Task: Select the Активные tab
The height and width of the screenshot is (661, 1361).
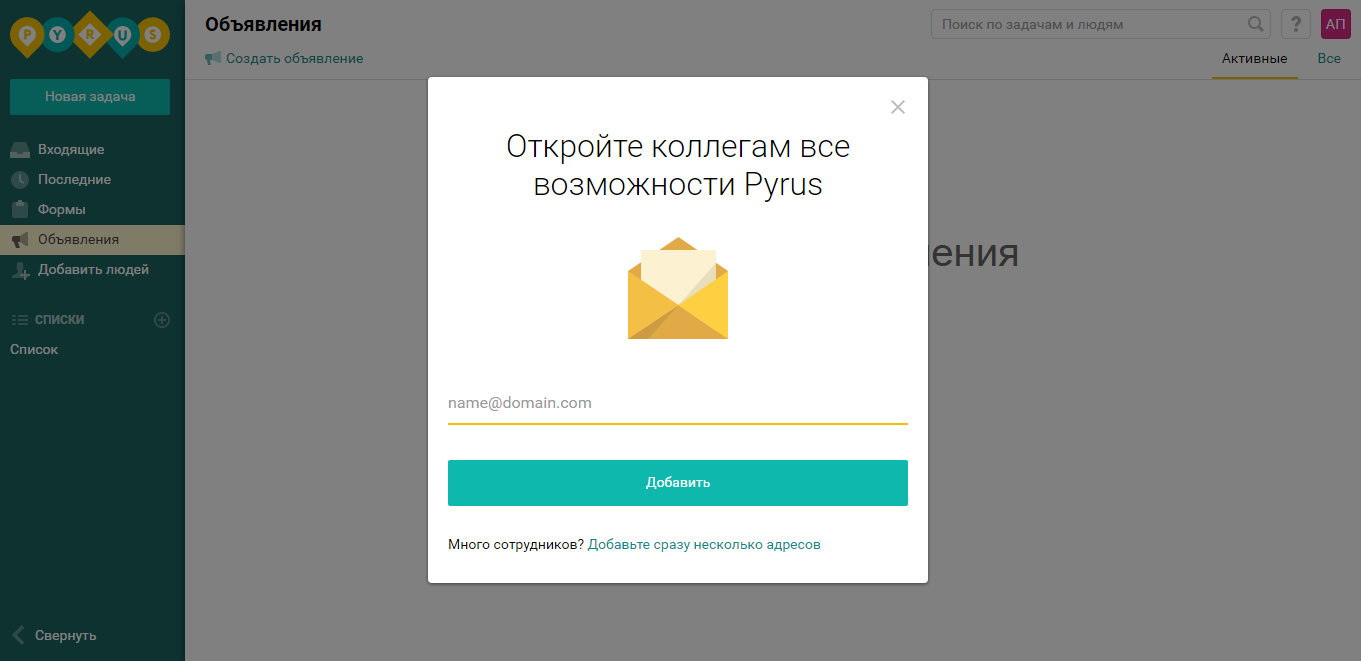Action: point(1254,58)
